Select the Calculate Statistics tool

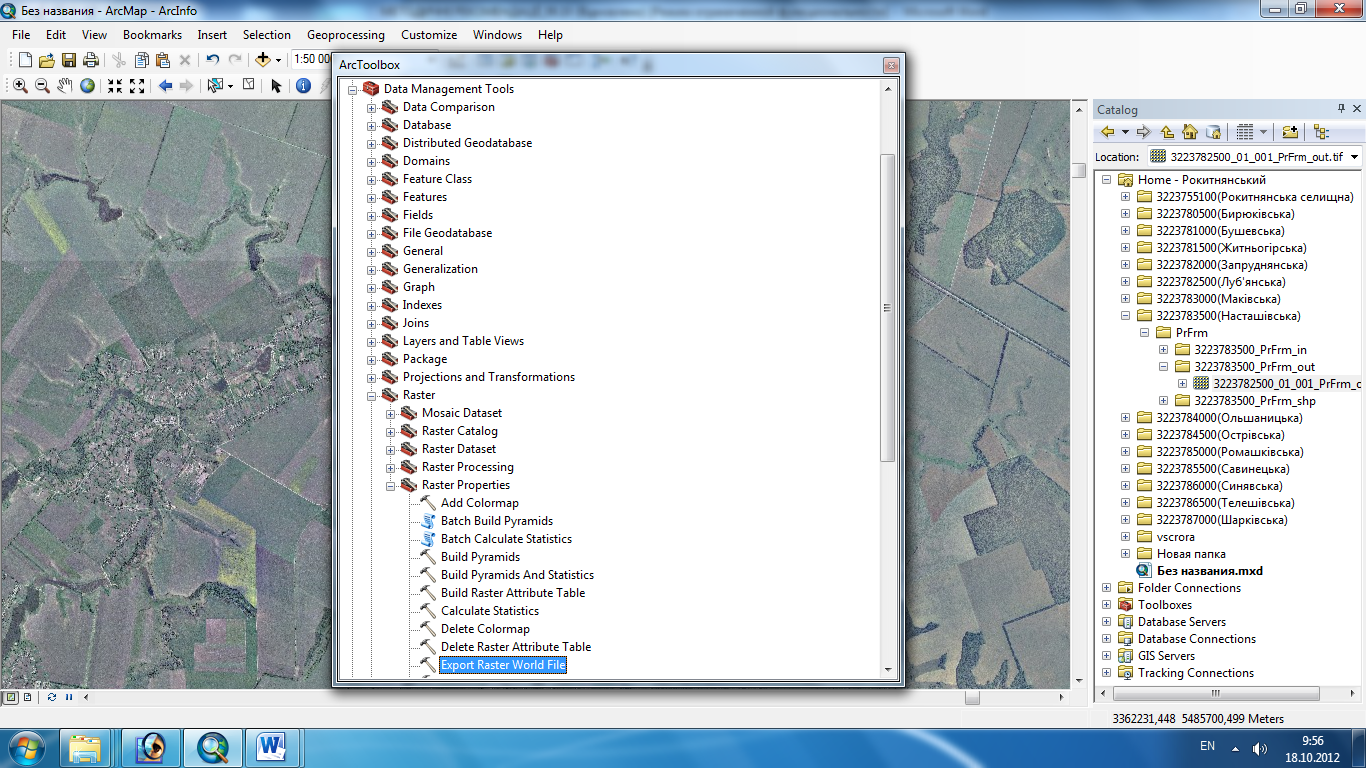(490, 611)
